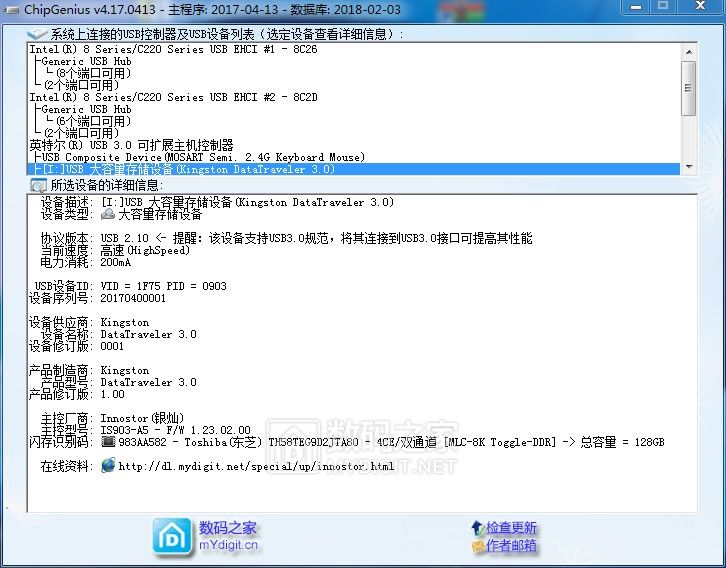Image resolution: width=726 pixels, height=568 pixels.
Task: Click the 200mA power consumption value
Action: pyautogui.click(x=116, y=262)
